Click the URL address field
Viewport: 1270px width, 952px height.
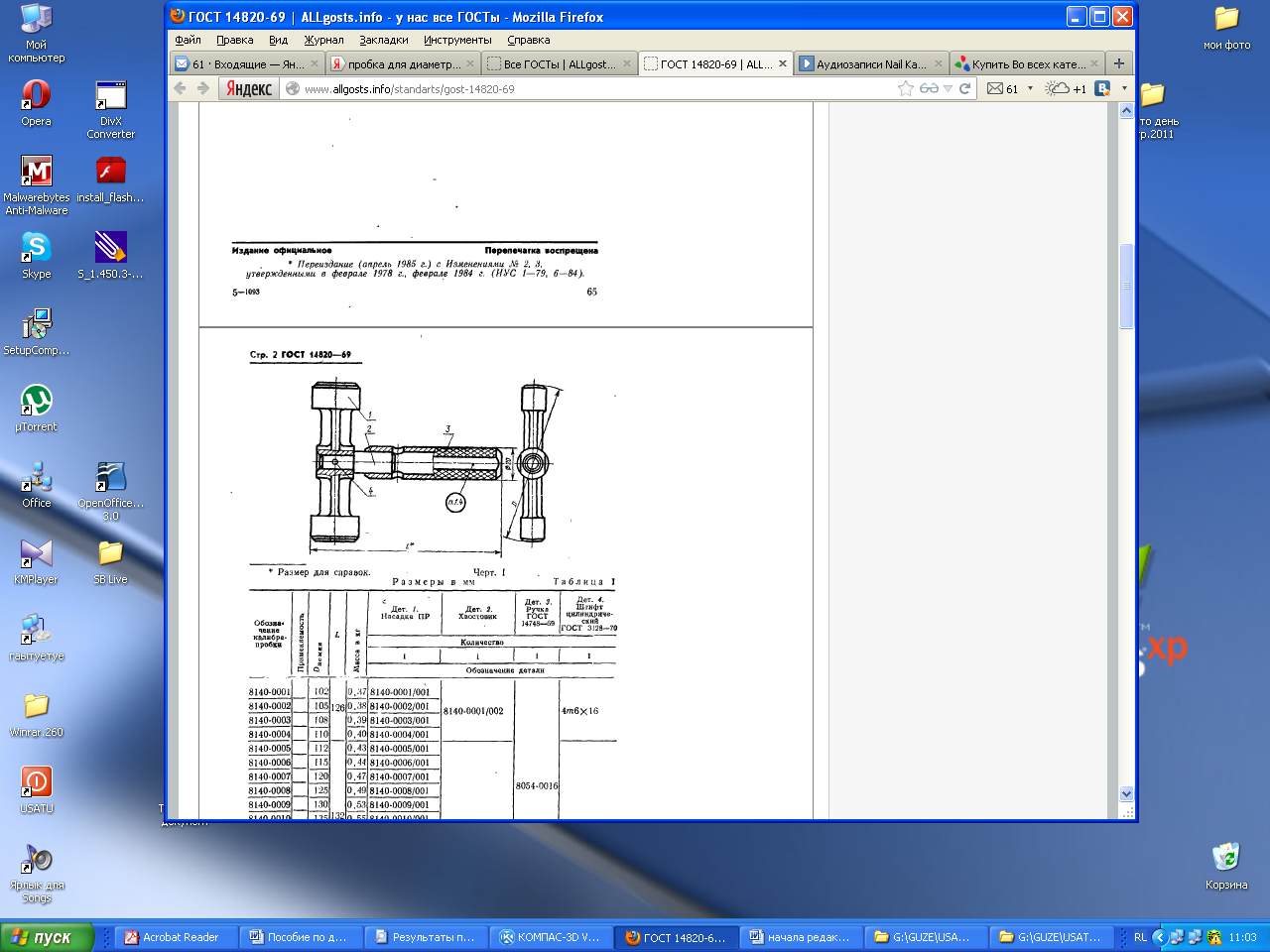(x=595, y=88)
